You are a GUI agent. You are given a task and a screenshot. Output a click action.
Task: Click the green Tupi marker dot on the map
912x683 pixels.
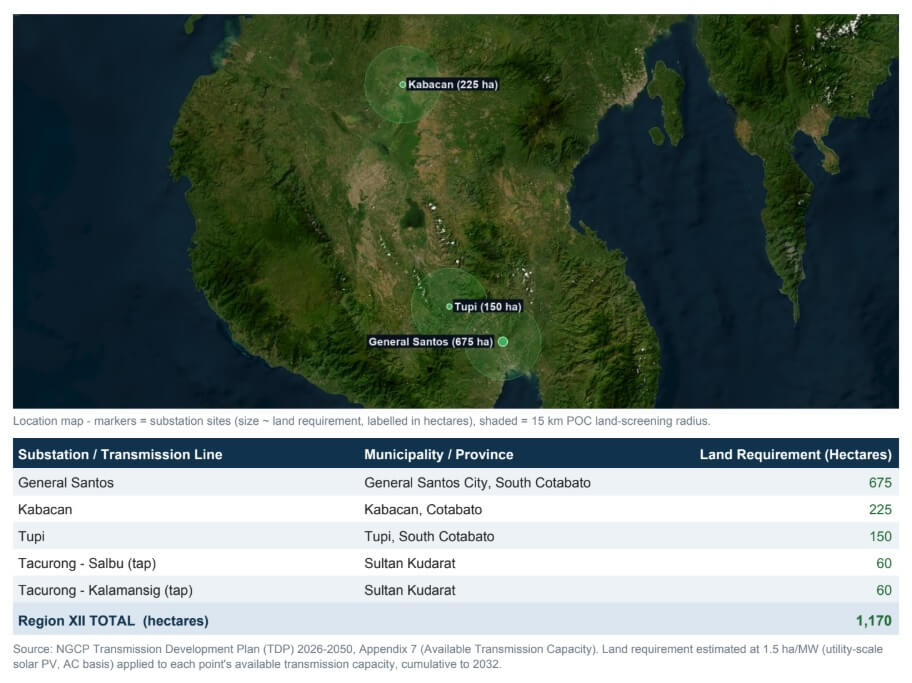coord(449,307)
